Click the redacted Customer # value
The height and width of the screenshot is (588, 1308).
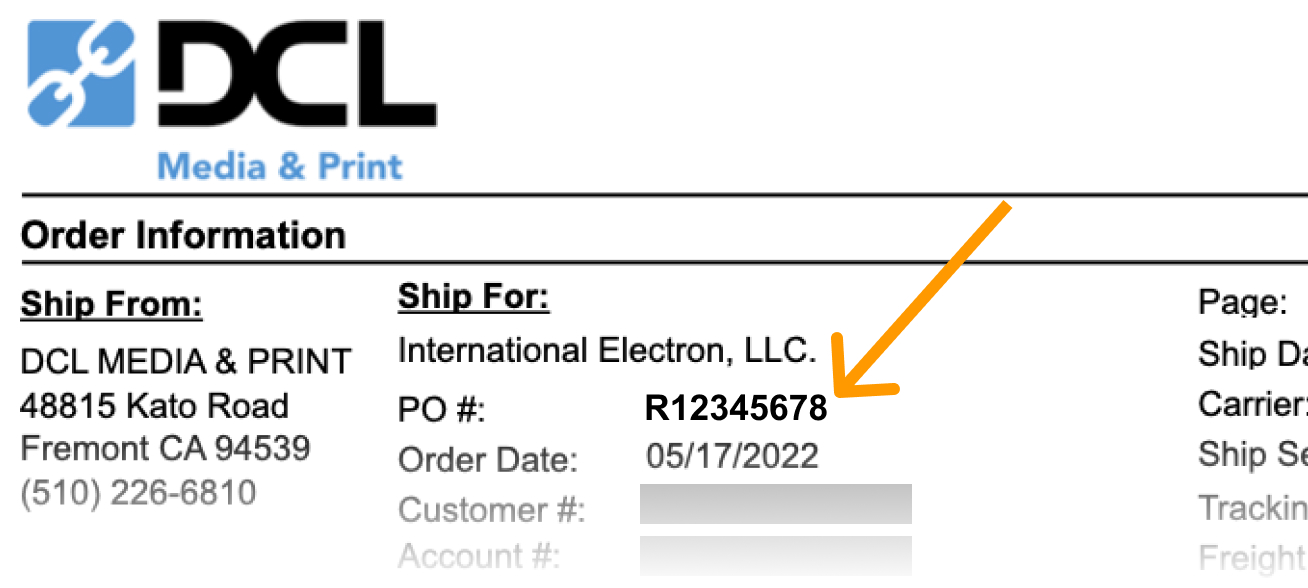coord(775,504)
